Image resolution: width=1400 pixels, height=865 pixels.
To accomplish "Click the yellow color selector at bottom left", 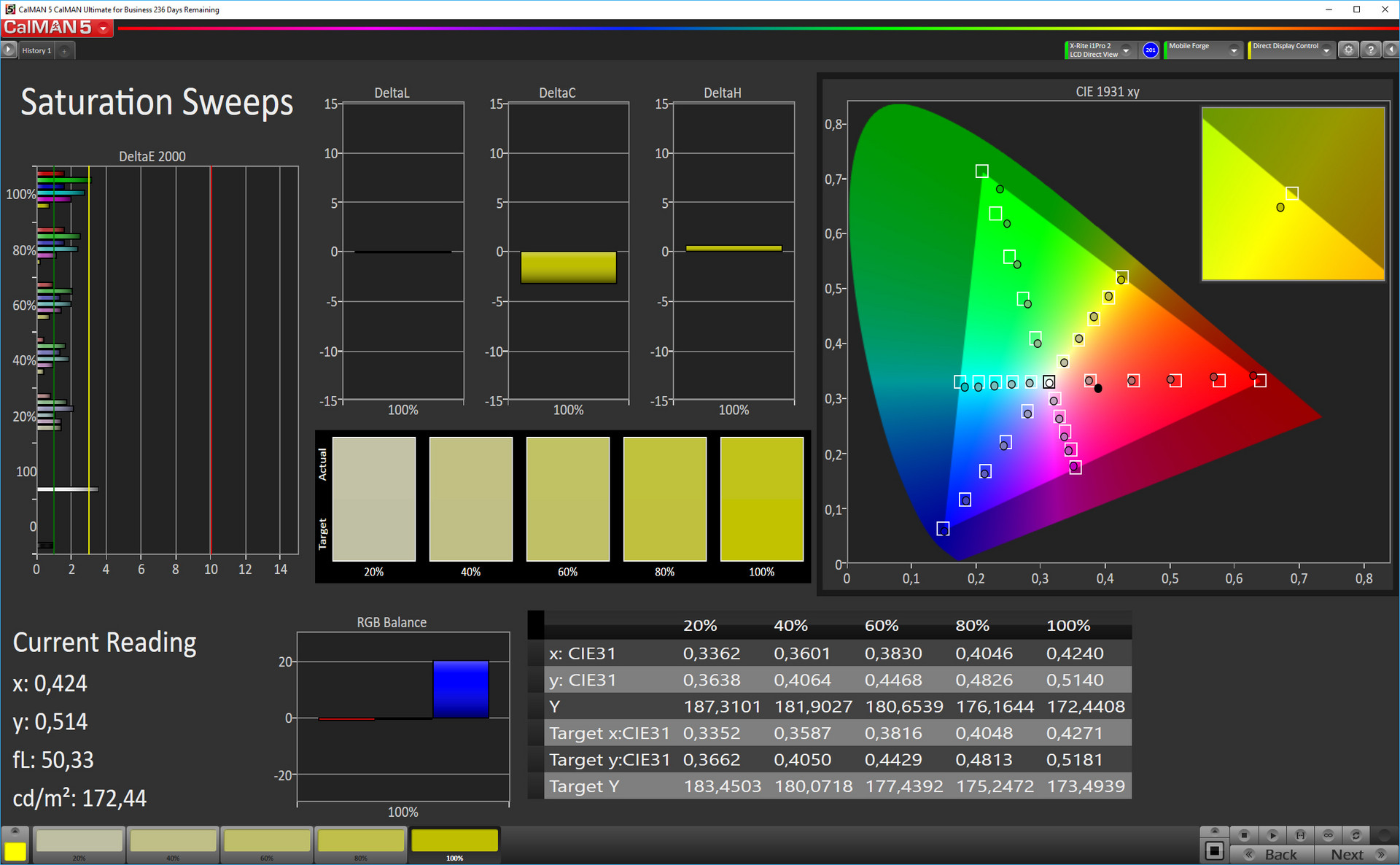I will coord(15,851).
